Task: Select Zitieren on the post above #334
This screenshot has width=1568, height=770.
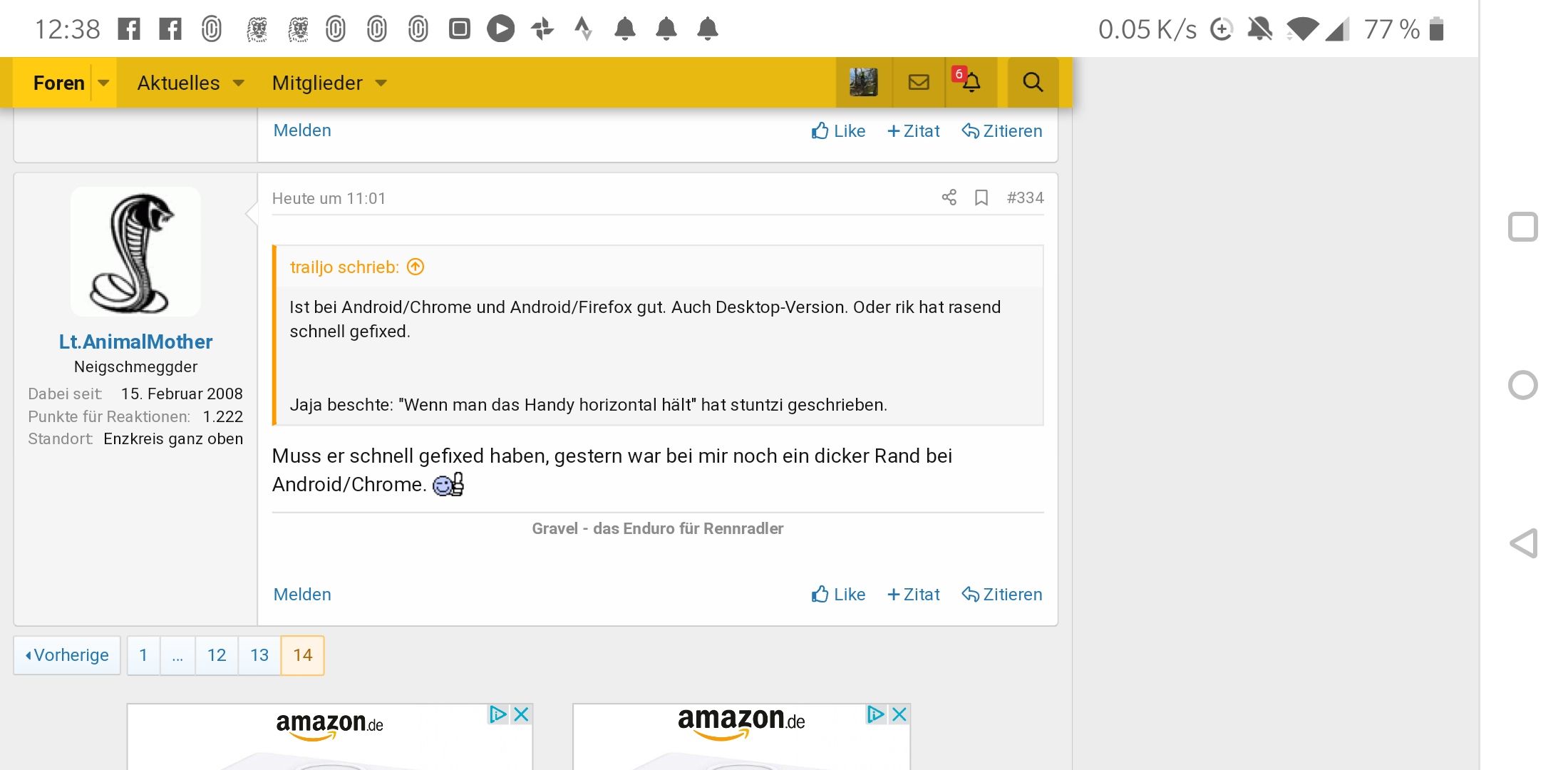Action: [1001, 130]
